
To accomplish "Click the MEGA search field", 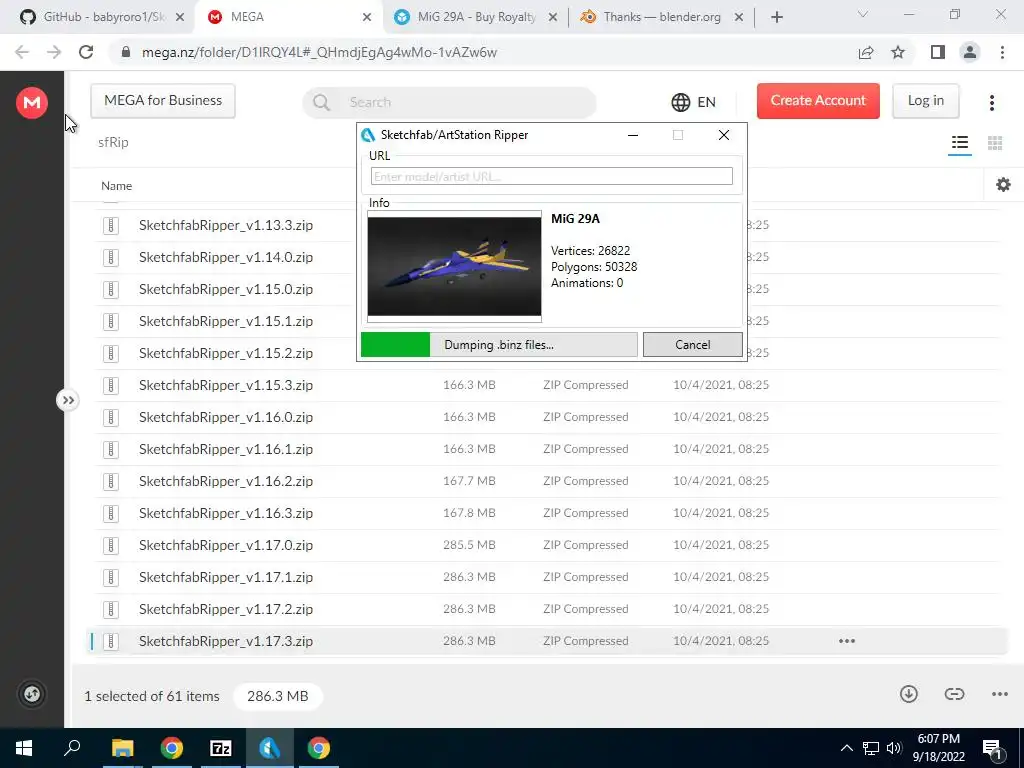I will click(449, 102).
